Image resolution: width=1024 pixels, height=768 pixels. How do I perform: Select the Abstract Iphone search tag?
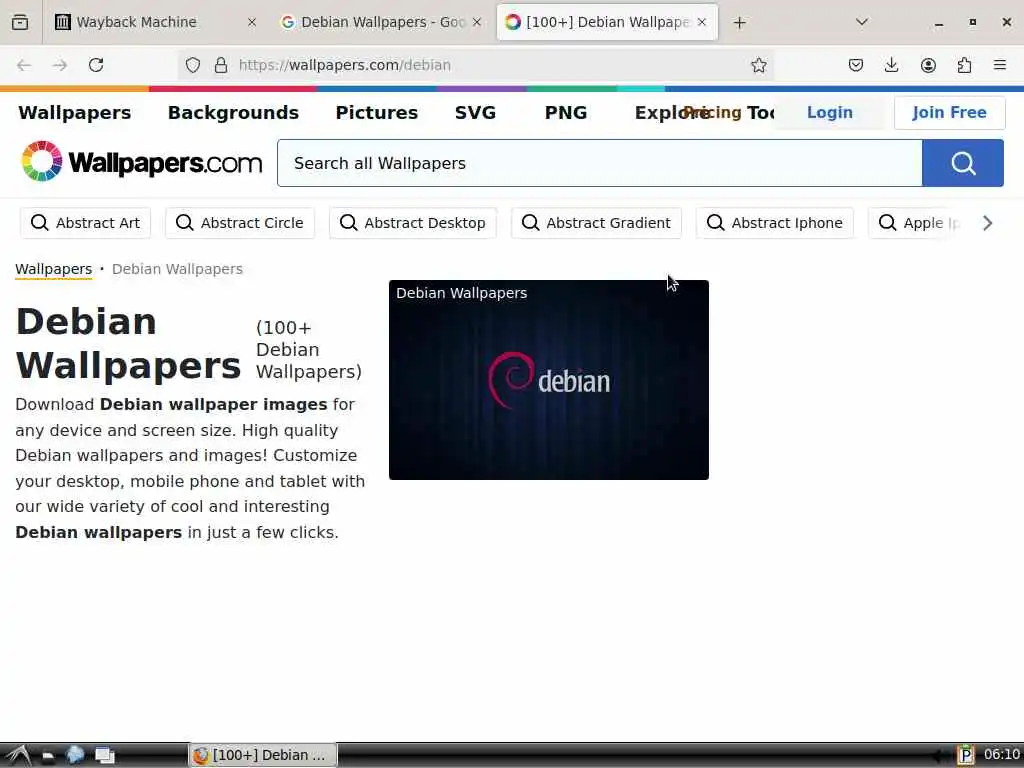[775, 223]
